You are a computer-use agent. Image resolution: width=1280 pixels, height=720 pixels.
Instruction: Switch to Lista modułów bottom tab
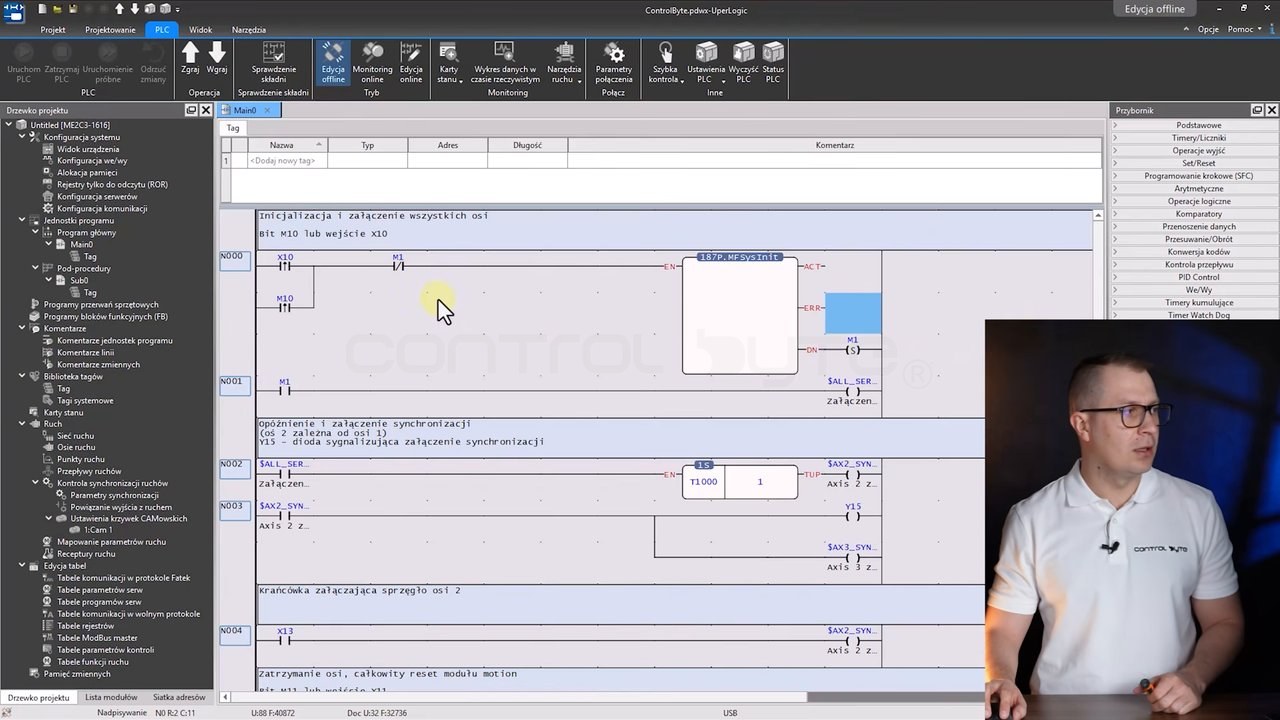[111, 697]
